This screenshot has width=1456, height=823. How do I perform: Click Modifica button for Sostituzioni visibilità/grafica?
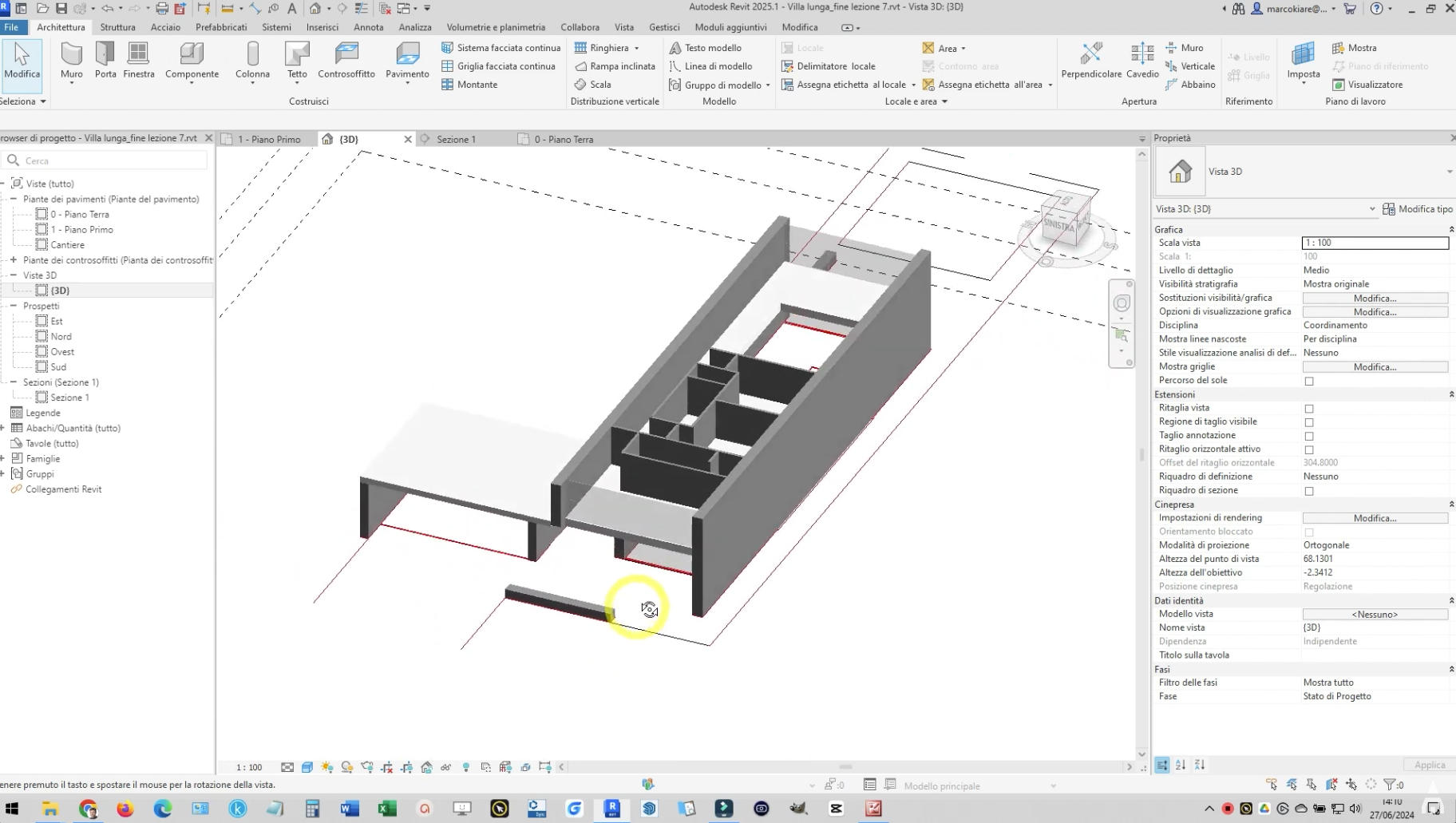click(1375, 298)
